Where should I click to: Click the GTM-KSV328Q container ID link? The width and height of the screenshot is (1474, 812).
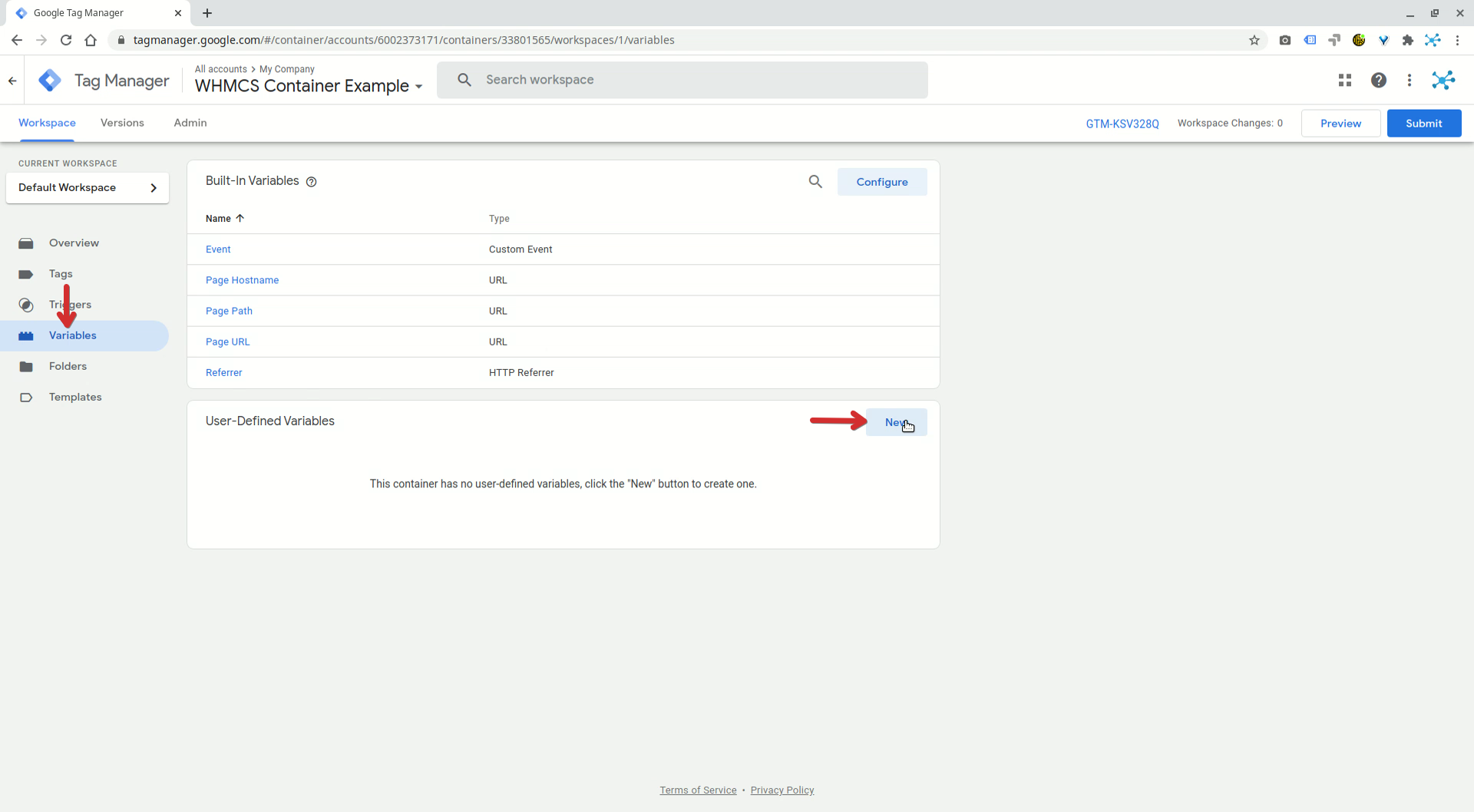click(x=1122, y=124)
